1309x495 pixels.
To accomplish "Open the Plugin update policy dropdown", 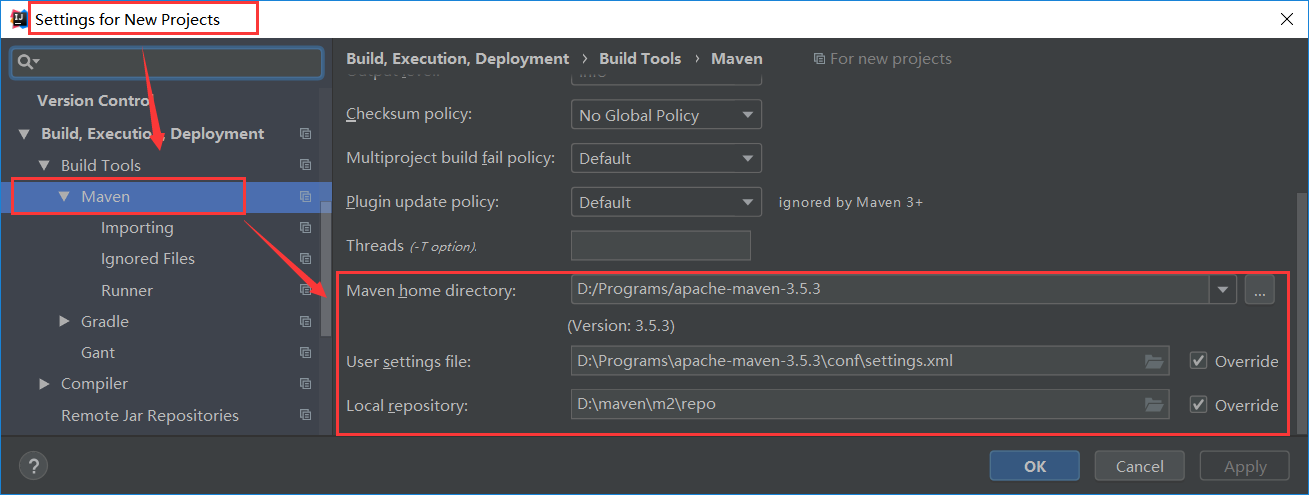I will [665, 202].
